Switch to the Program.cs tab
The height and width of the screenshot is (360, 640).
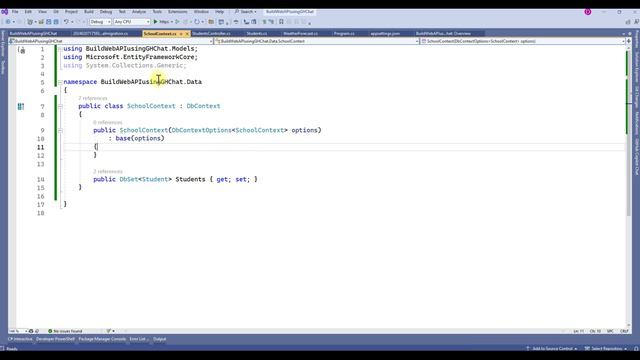click(x=344, y=33)
